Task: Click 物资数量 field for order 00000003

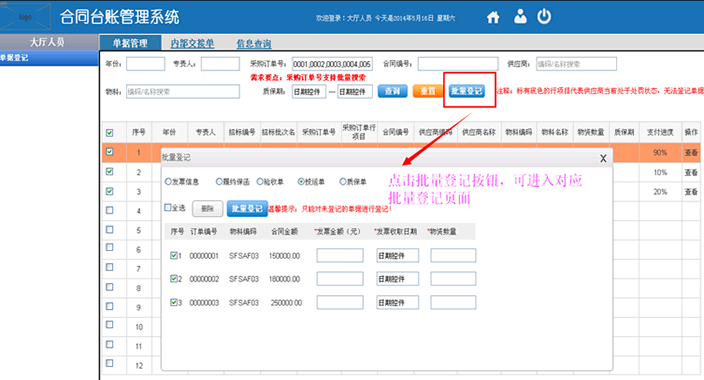Action: click(453, 302)
